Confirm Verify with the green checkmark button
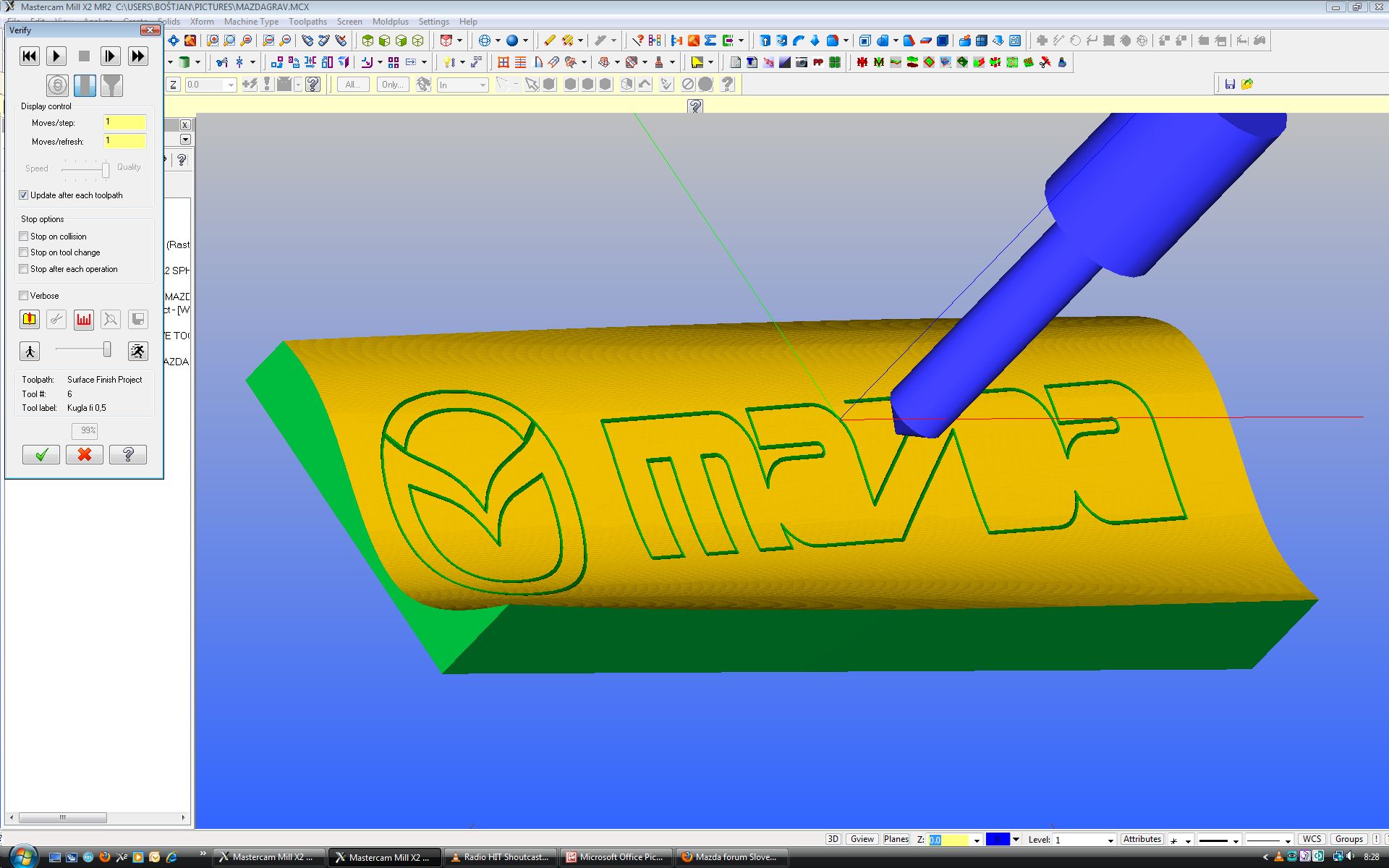 tap(41, 454)
